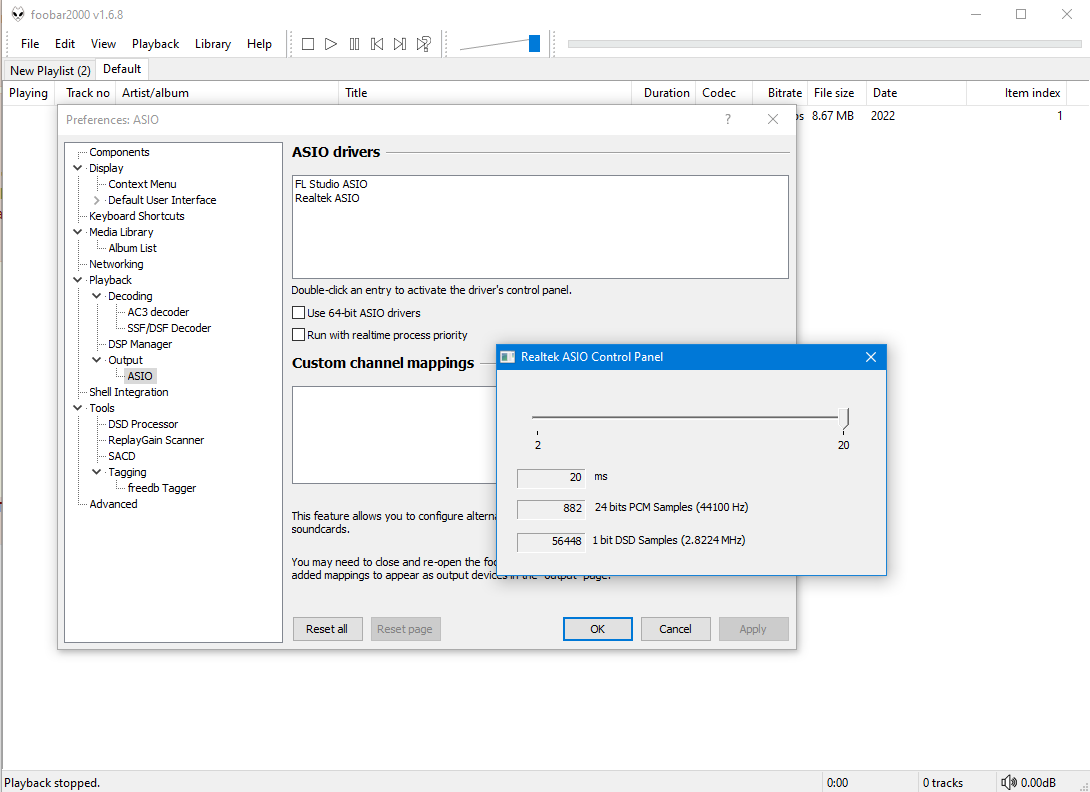Click the Play button in toolbar

(x=331, y=44)
